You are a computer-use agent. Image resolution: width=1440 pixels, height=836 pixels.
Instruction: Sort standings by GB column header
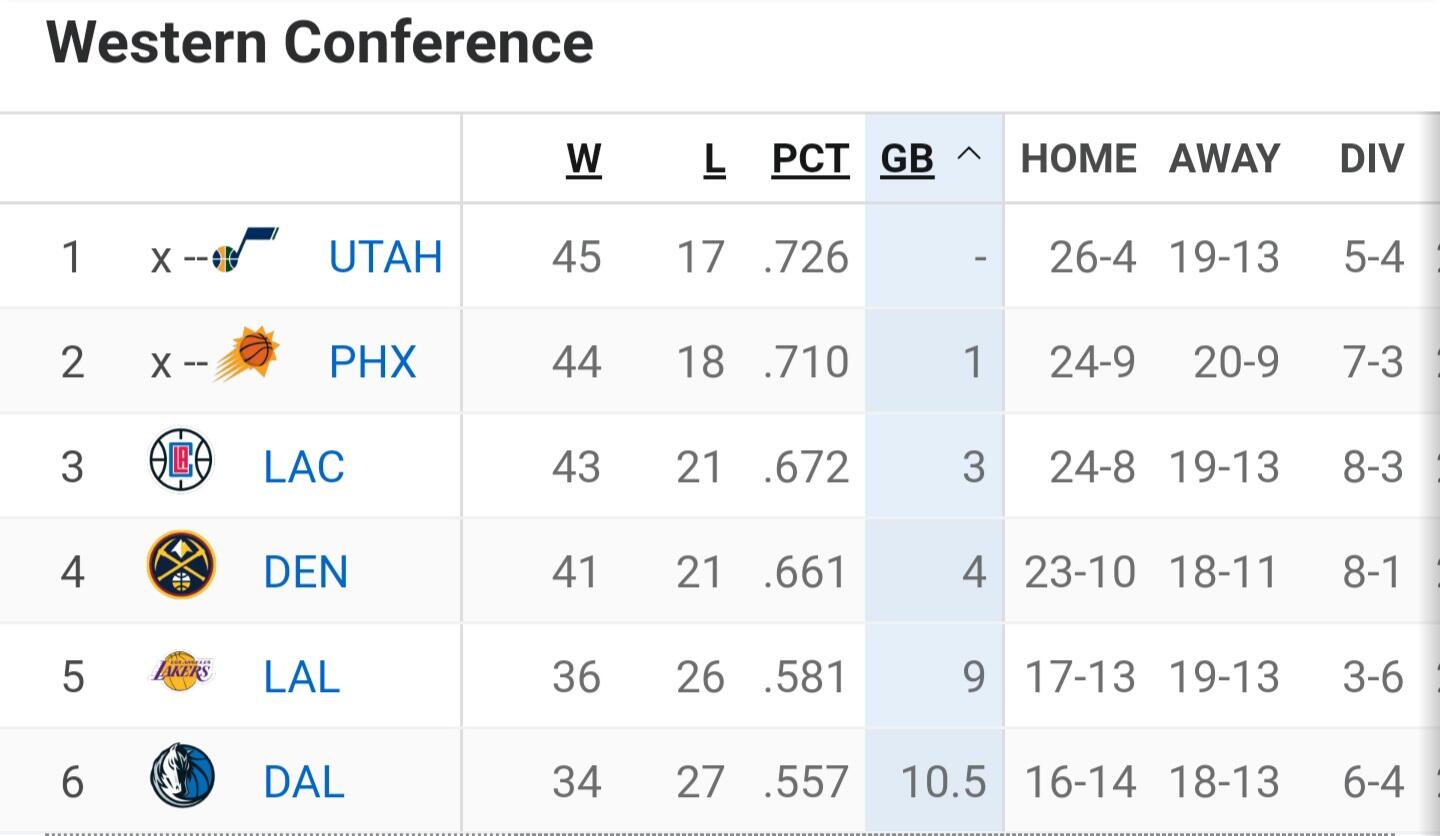point(907,159)
